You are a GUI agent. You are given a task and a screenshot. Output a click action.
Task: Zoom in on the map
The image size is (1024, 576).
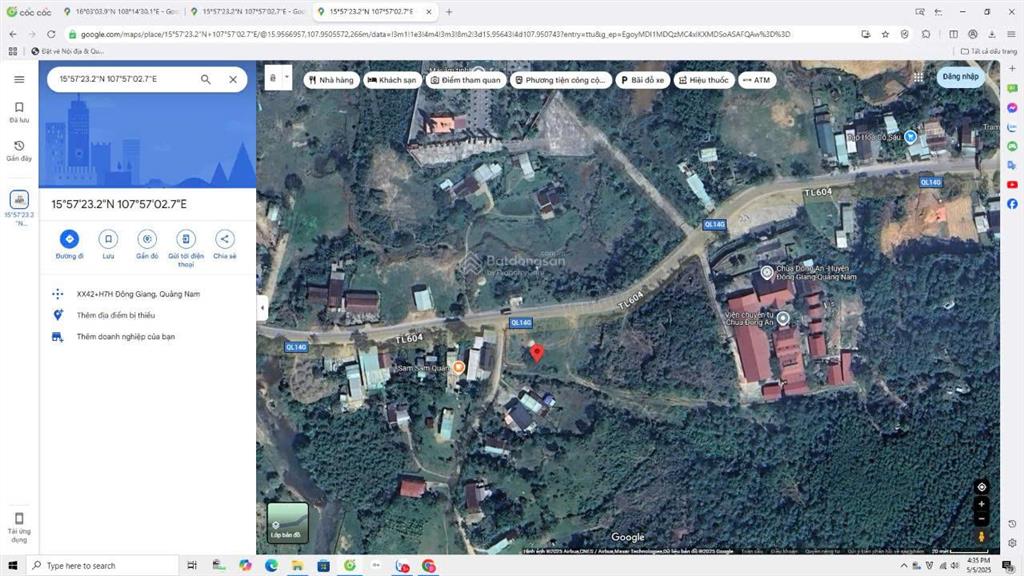point(982,504)
